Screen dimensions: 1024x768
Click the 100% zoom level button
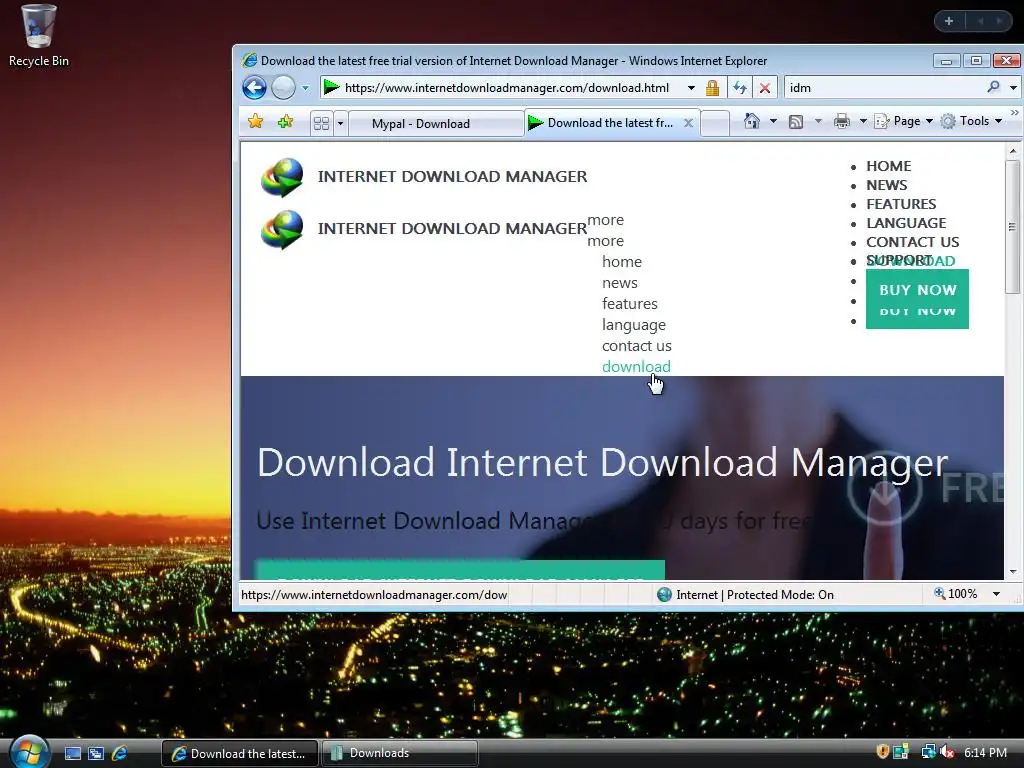[x=956, y=594]
